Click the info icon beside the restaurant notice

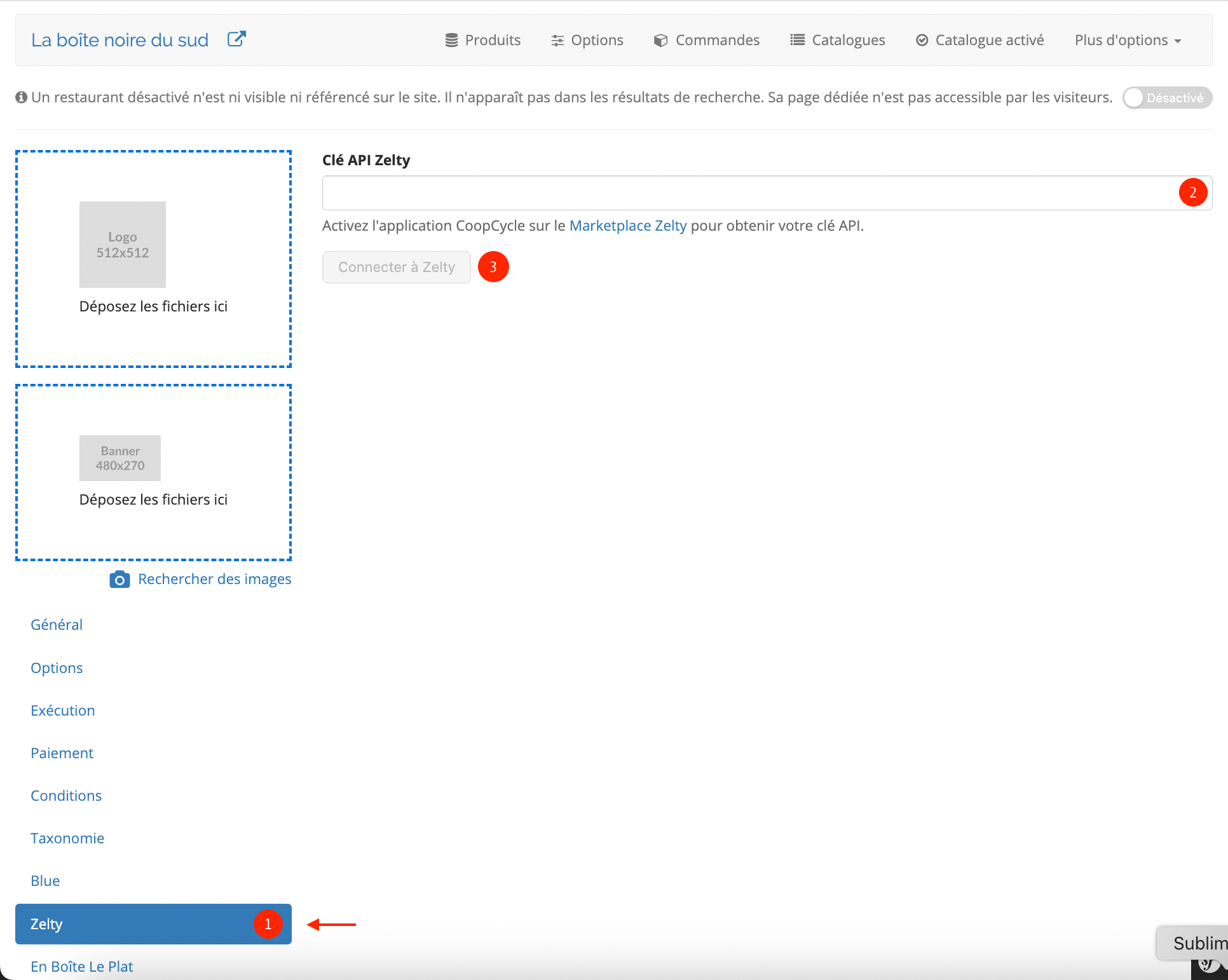click(x=21, y=97)
